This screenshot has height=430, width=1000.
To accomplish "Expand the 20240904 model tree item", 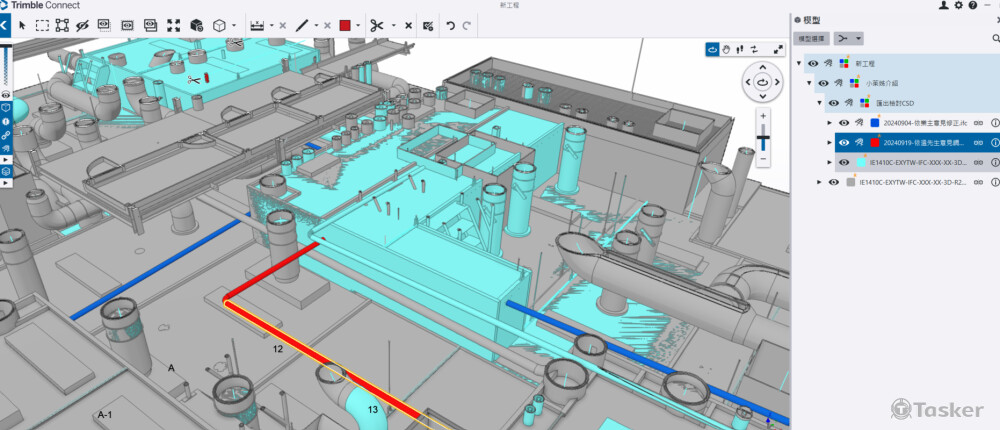I will pos(830,123).
